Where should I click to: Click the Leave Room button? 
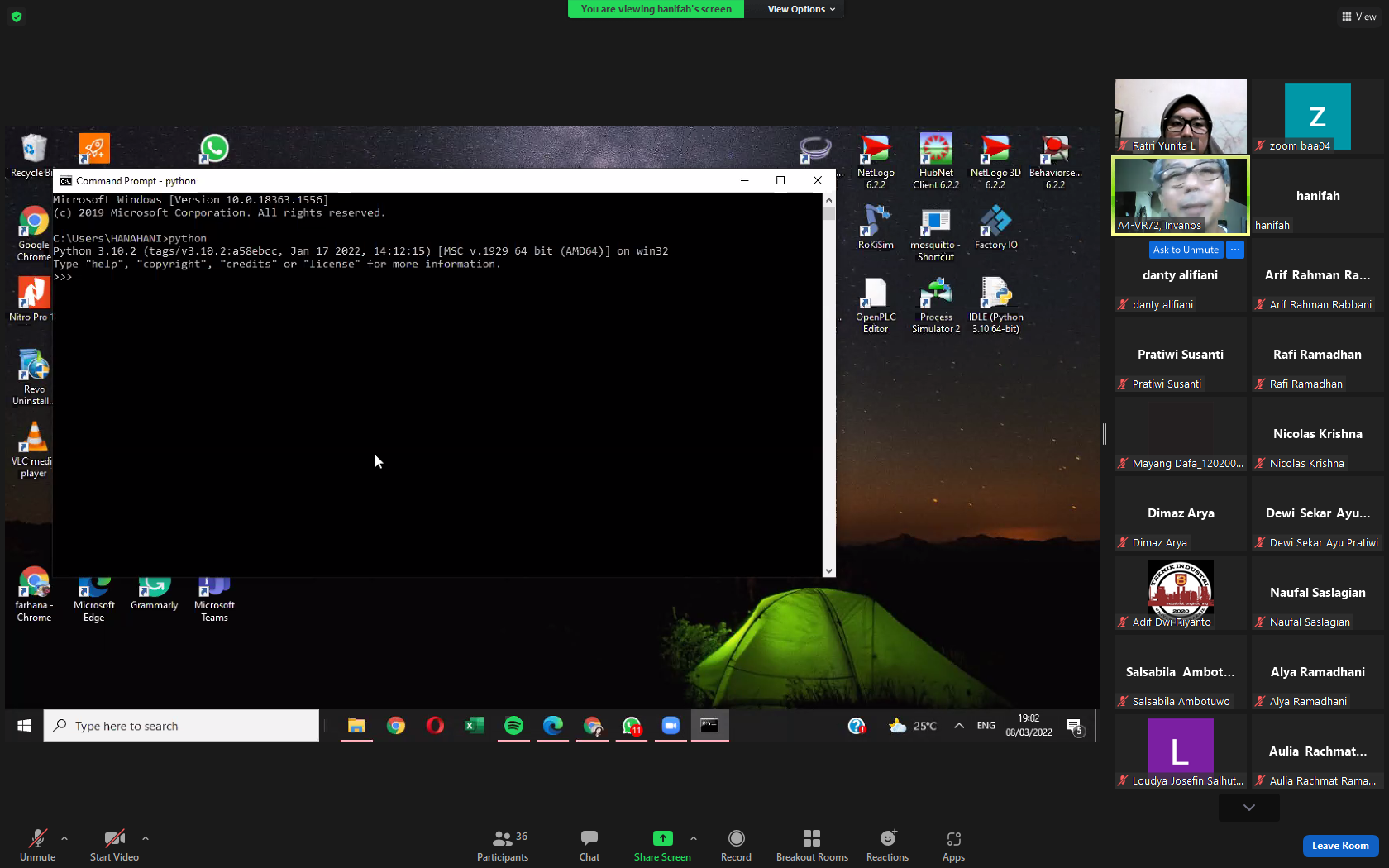(1340, 846)
